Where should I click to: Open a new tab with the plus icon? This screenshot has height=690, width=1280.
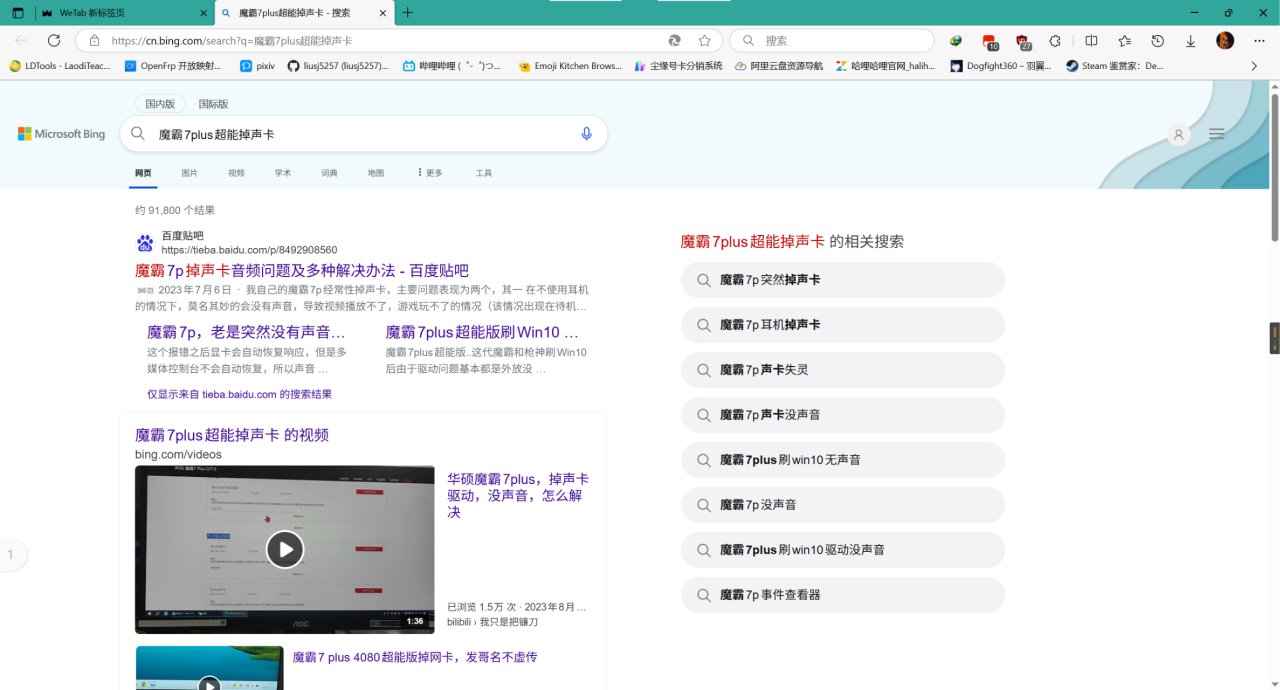(408, 13)
